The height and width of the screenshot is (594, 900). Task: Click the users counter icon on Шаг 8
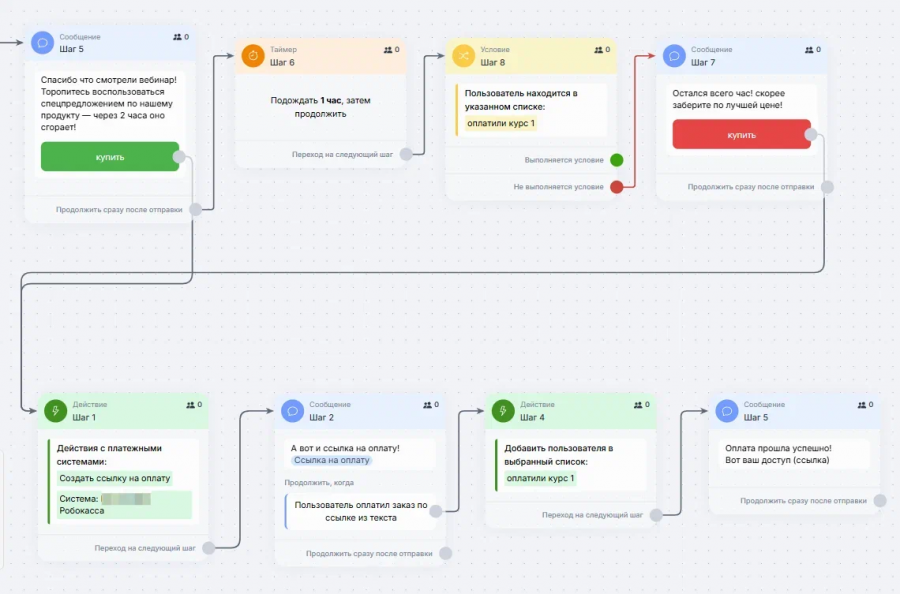(599, 50)
